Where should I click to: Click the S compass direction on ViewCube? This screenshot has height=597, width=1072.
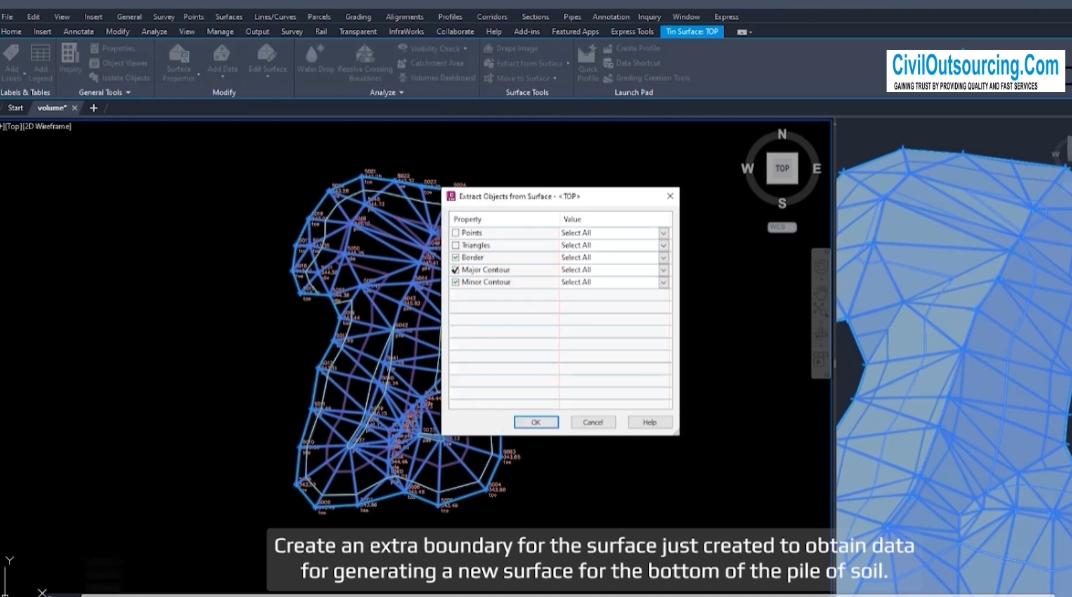point(782,203)
